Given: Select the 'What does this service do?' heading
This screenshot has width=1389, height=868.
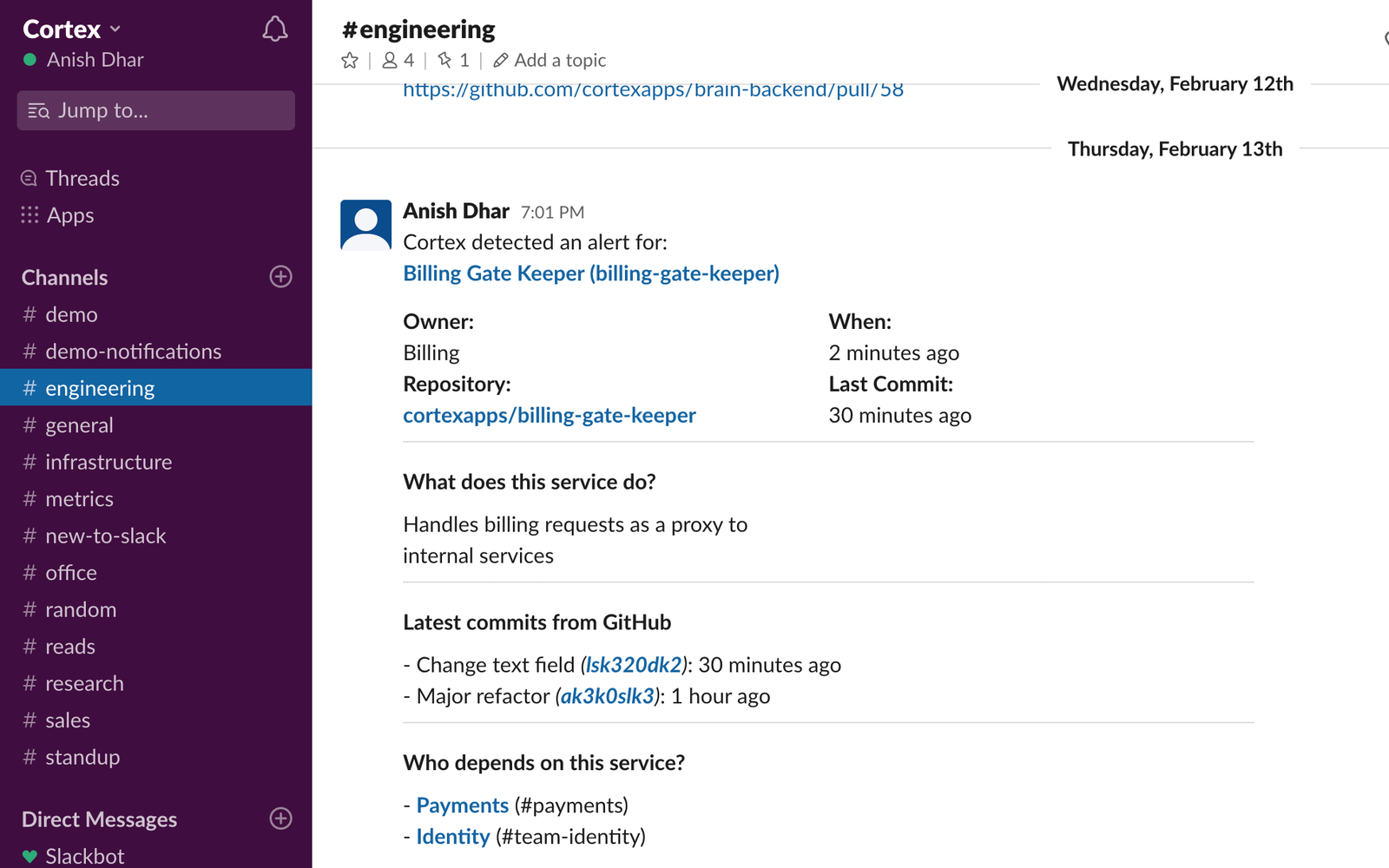Looking at the screenshot, I should click(530, 482).
